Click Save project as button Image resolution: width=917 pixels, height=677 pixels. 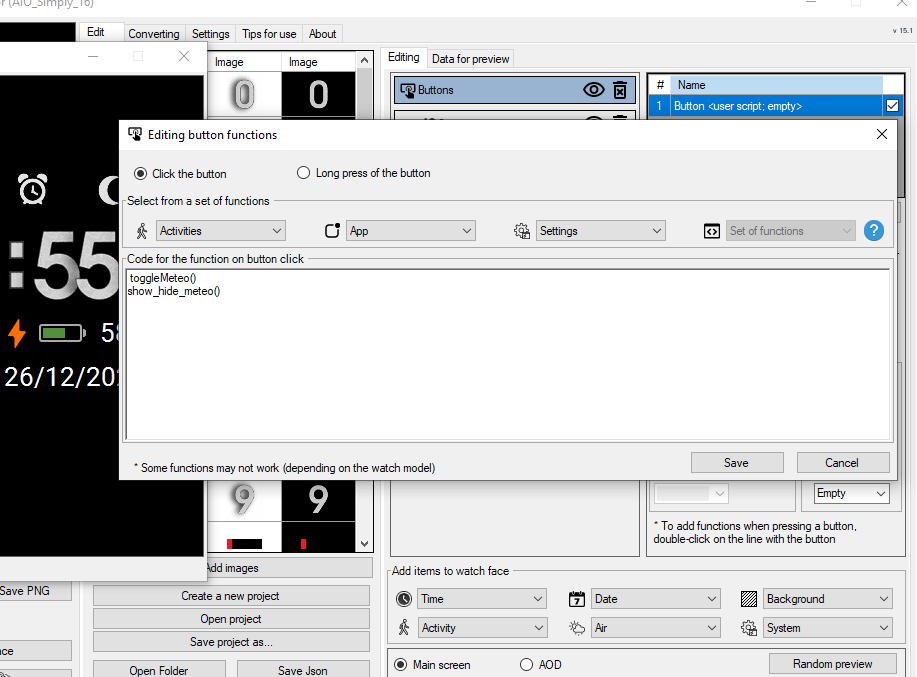coord(231,642)
